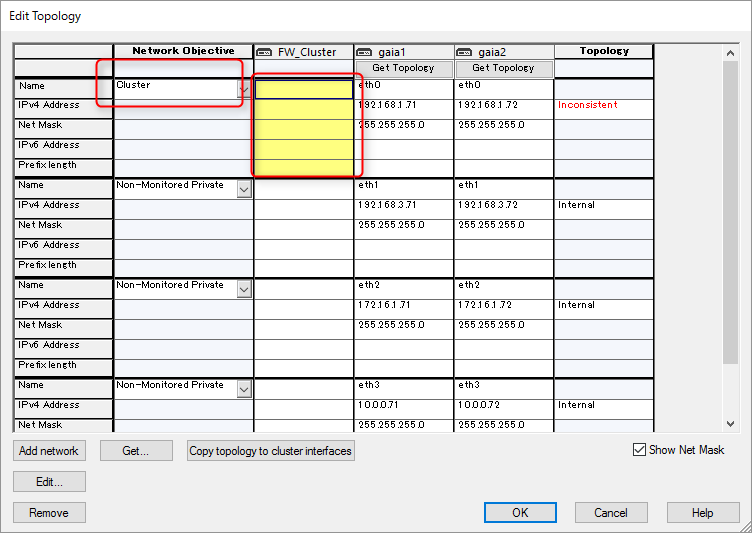Click the gaia2 column header icon
The image size is (752, 533).
(464, 52)
